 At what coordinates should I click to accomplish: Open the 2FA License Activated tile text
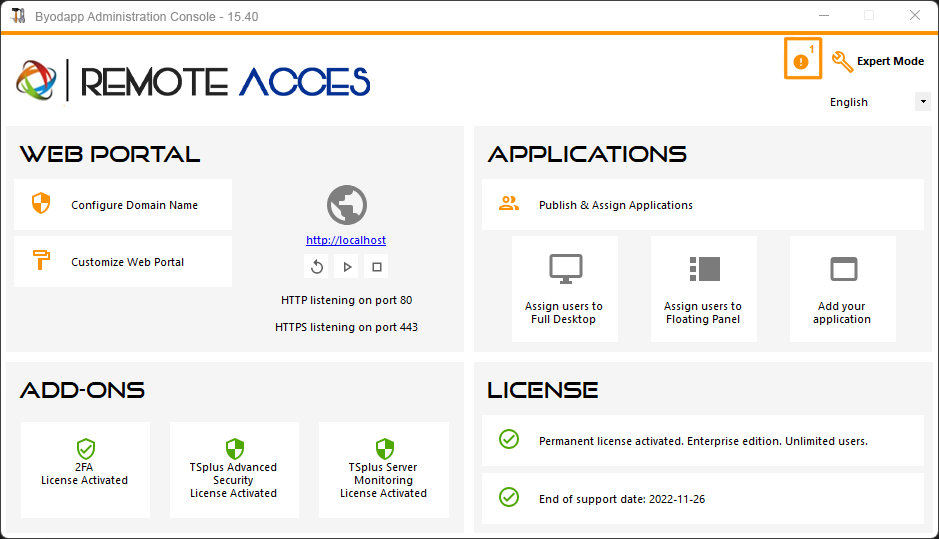[84, 474]
